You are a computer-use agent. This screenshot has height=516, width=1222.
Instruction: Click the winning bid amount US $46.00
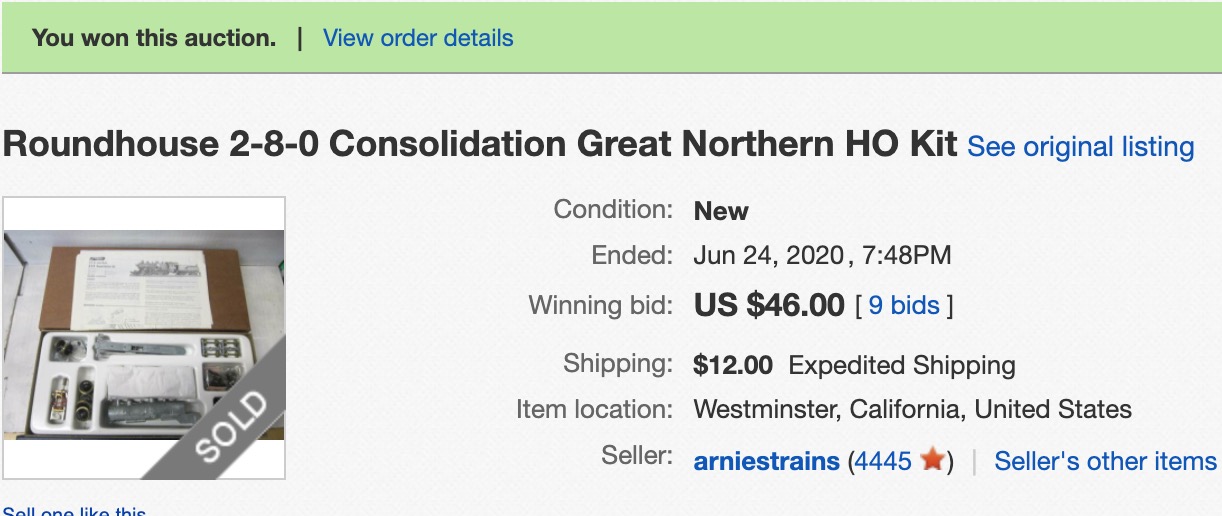click(x=769, y=305)
